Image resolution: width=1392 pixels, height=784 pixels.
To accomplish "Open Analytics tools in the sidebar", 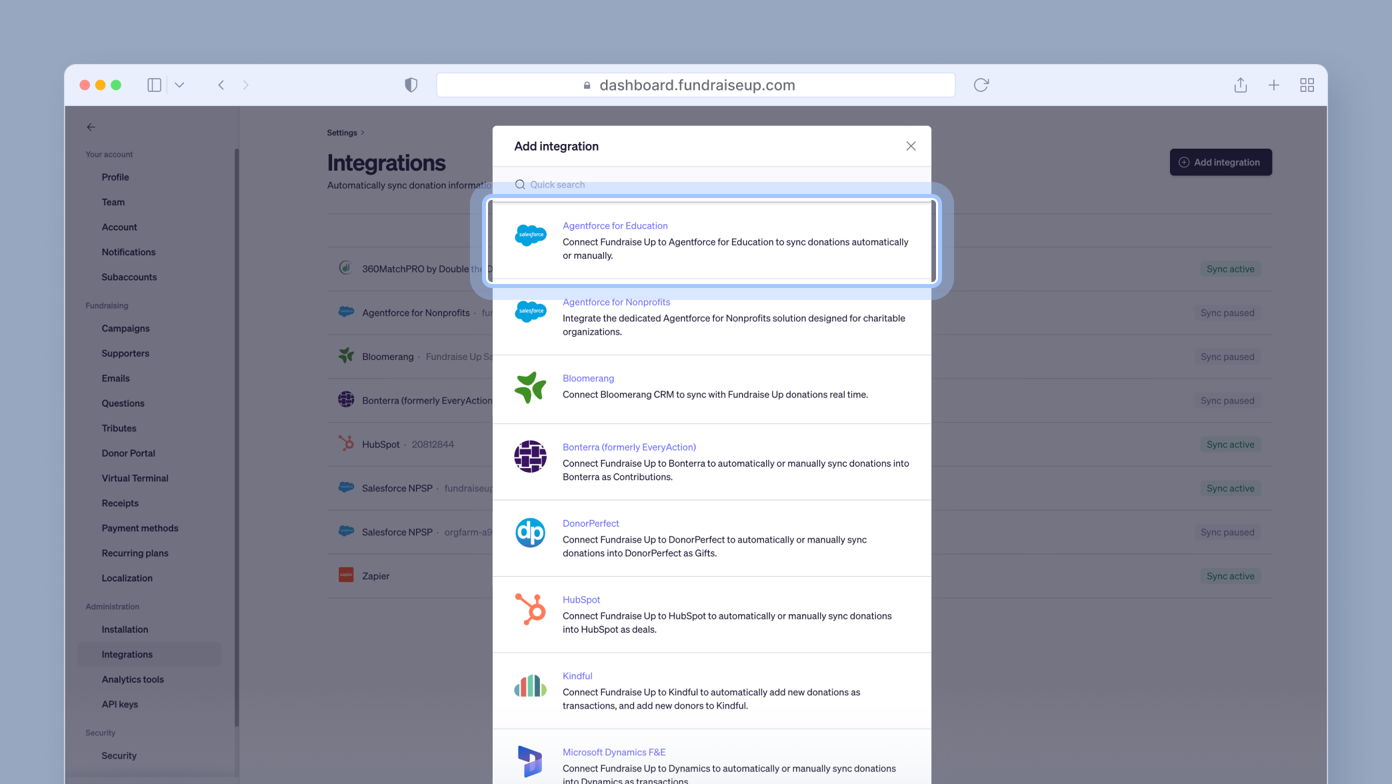I will (x=133, y=679).
